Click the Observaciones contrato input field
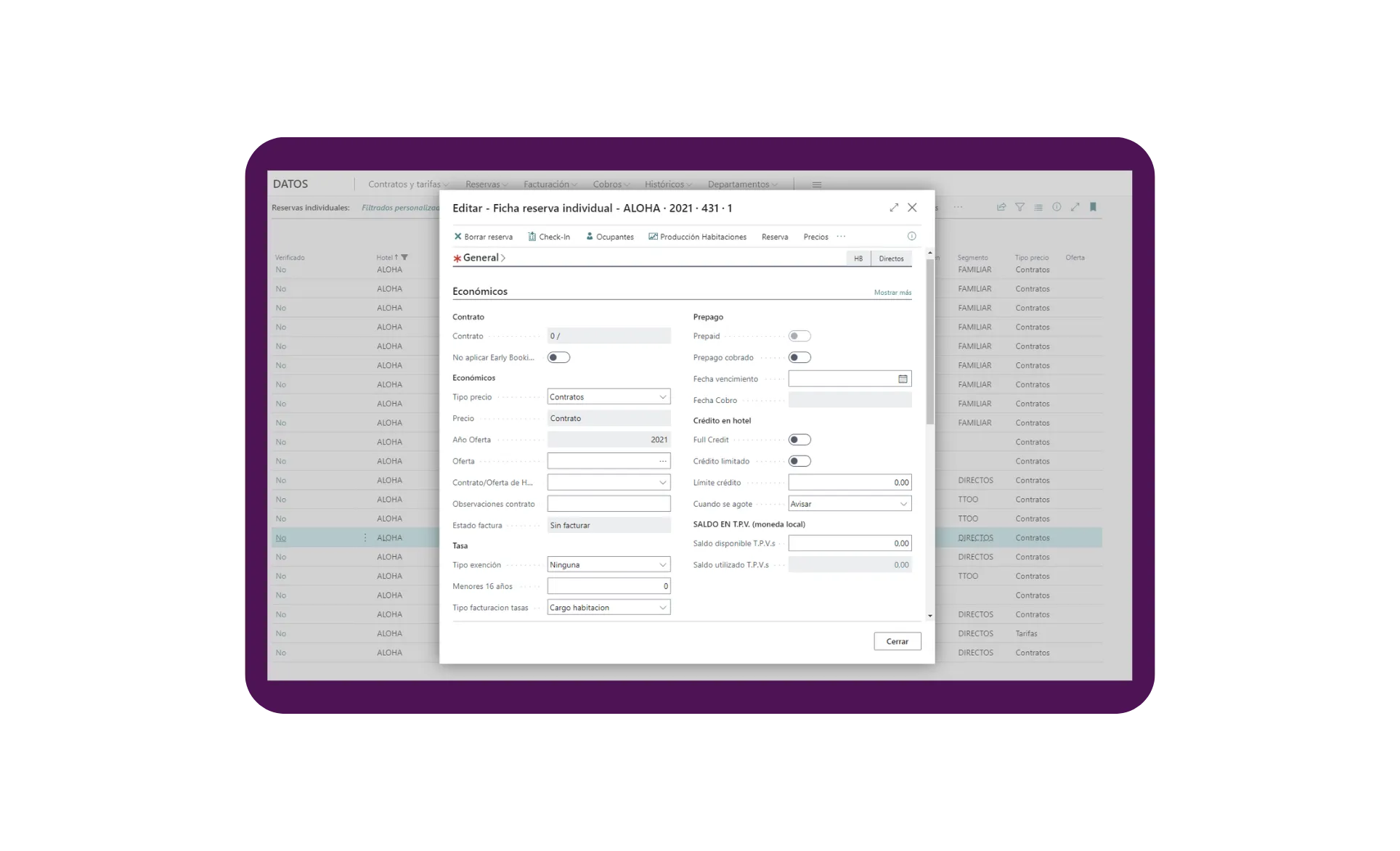The width and height of the screenshot is (1400, 851). (609, 504)
